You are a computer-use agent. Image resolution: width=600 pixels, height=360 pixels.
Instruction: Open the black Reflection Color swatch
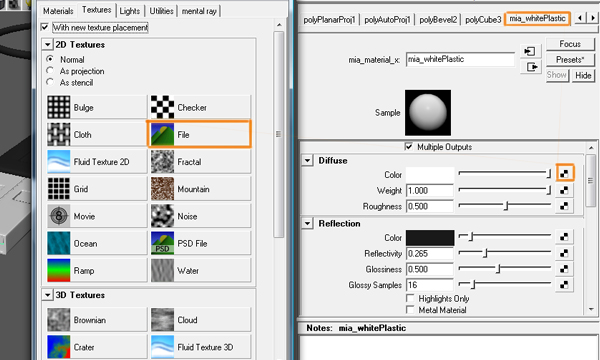tap(430, 238)
